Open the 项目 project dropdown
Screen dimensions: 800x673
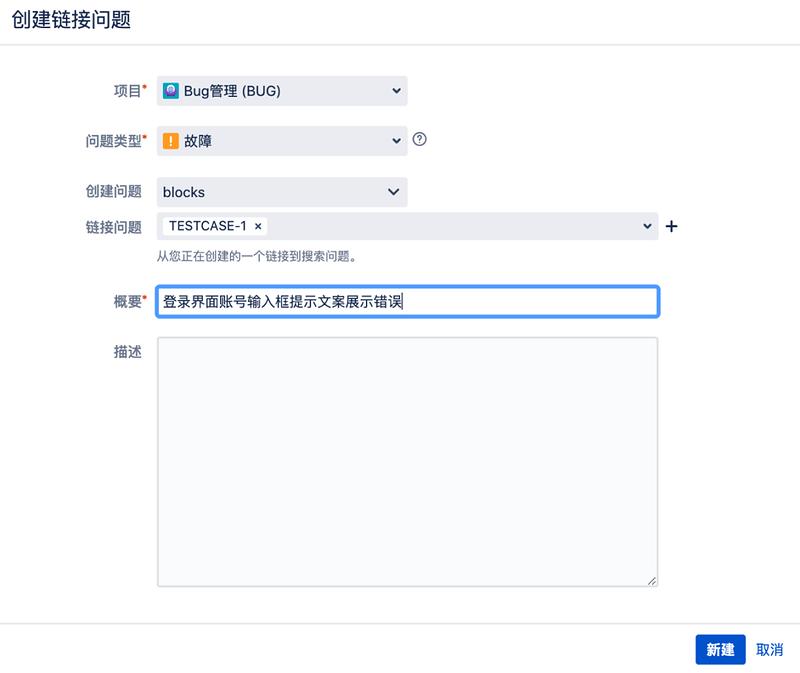pos(280,90)
